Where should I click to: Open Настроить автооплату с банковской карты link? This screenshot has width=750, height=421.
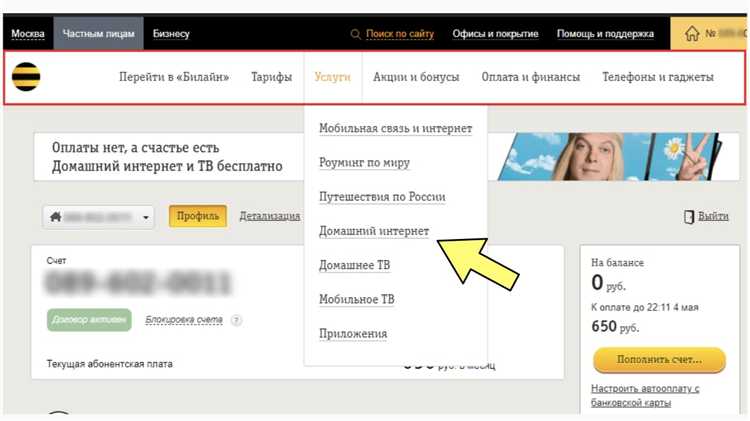tap(645, 396)
